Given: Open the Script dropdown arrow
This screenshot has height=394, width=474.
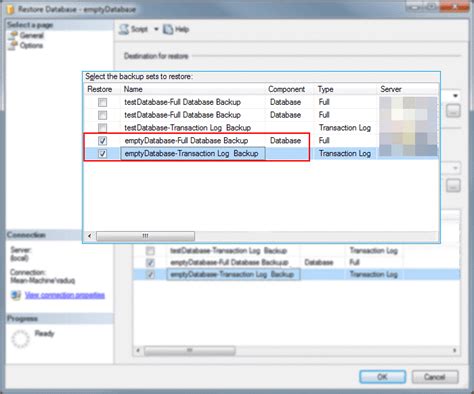Looking at the screenshot, I should pos(156,29).
